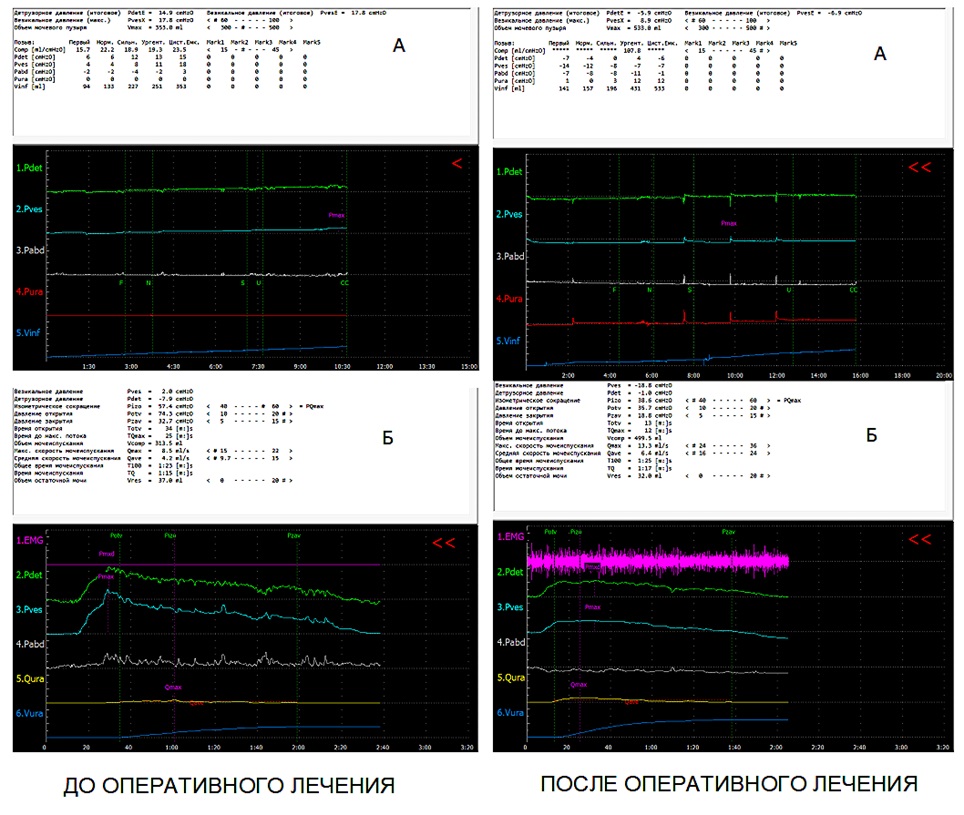Click the 10:30 time tick on pre-treatment axis
Image resolution: width=964 pixels, height=815 pixels.
click(344, 366)
